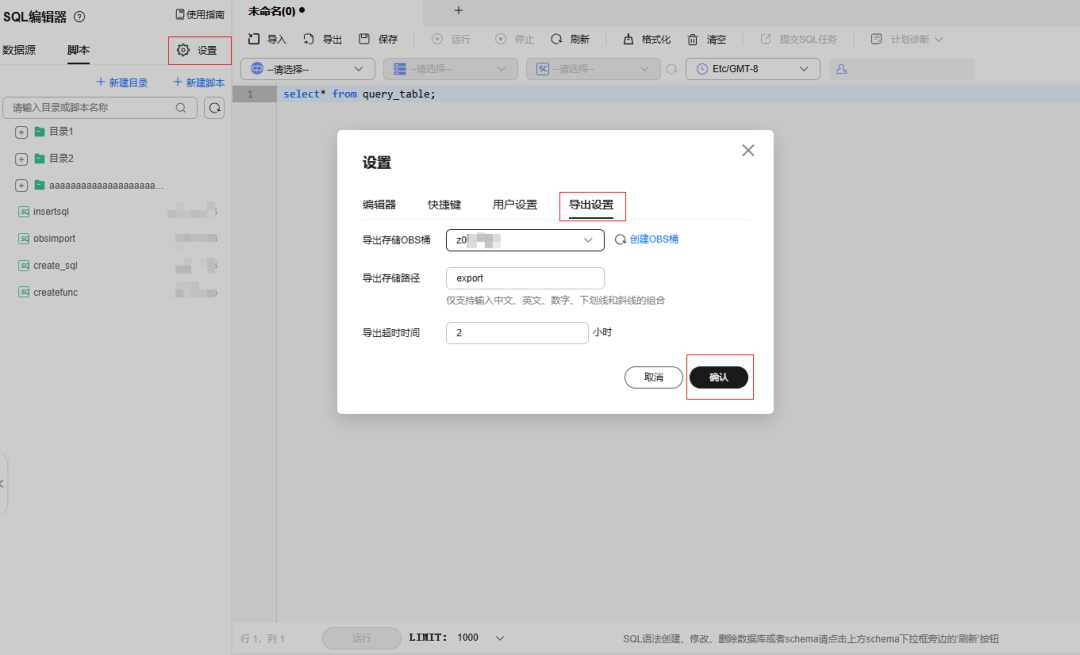
Task: Click 确认 to confirm settings
Action: coord(718,377)
